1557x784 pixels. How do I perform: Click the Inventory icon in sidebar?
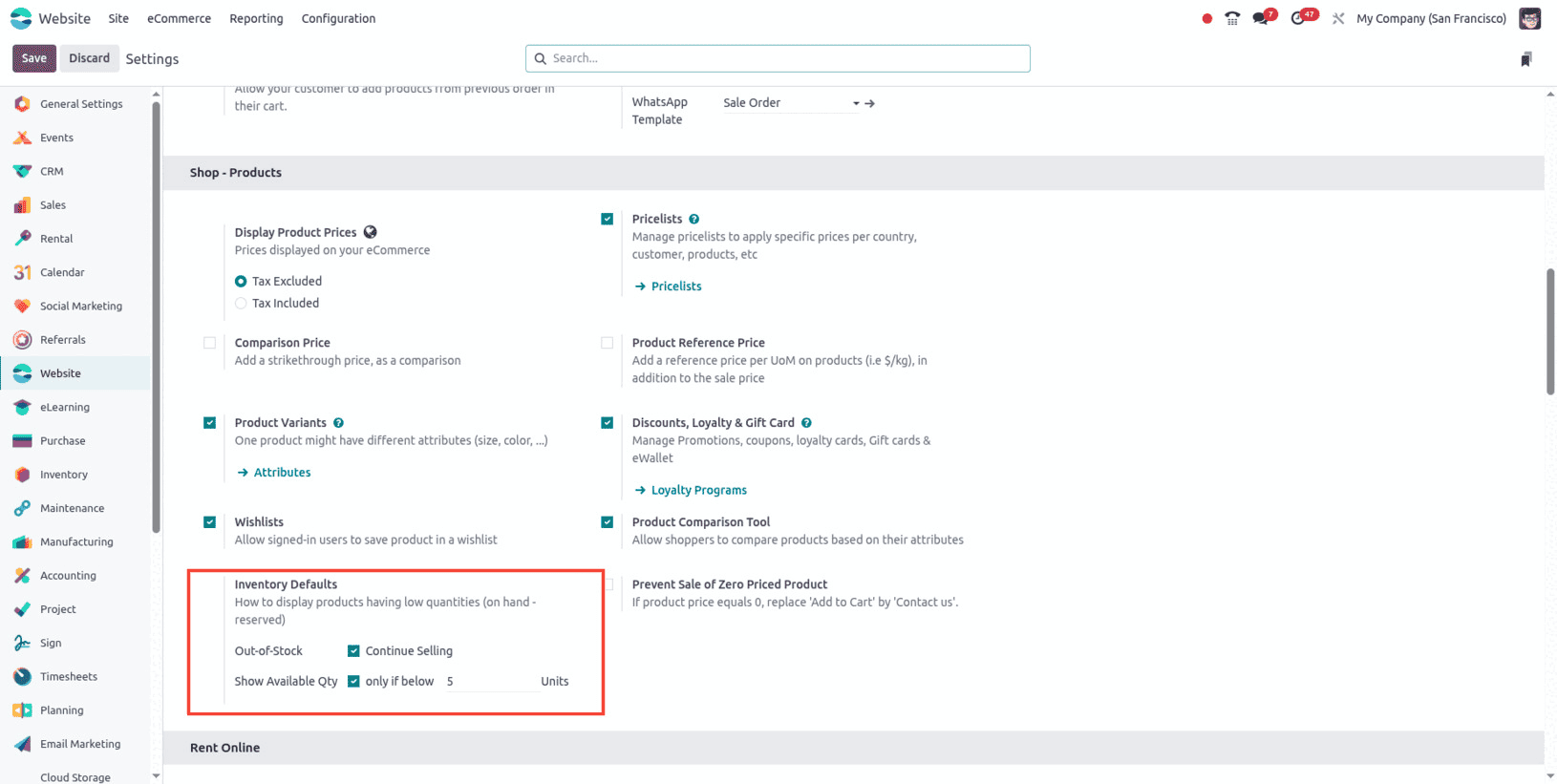point(22,475)
